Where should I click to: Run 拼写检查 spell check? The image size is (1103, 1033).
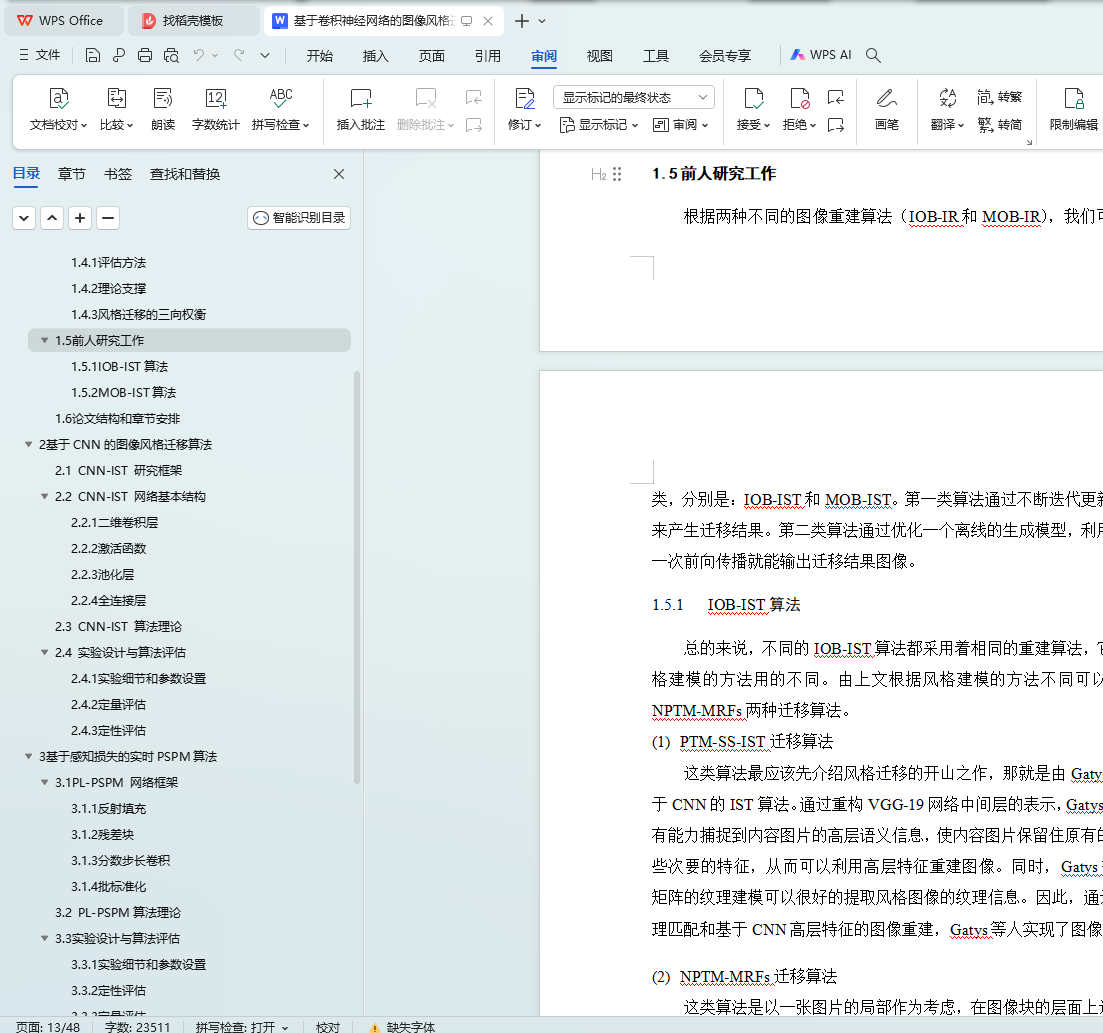click(x=281, y=110)
